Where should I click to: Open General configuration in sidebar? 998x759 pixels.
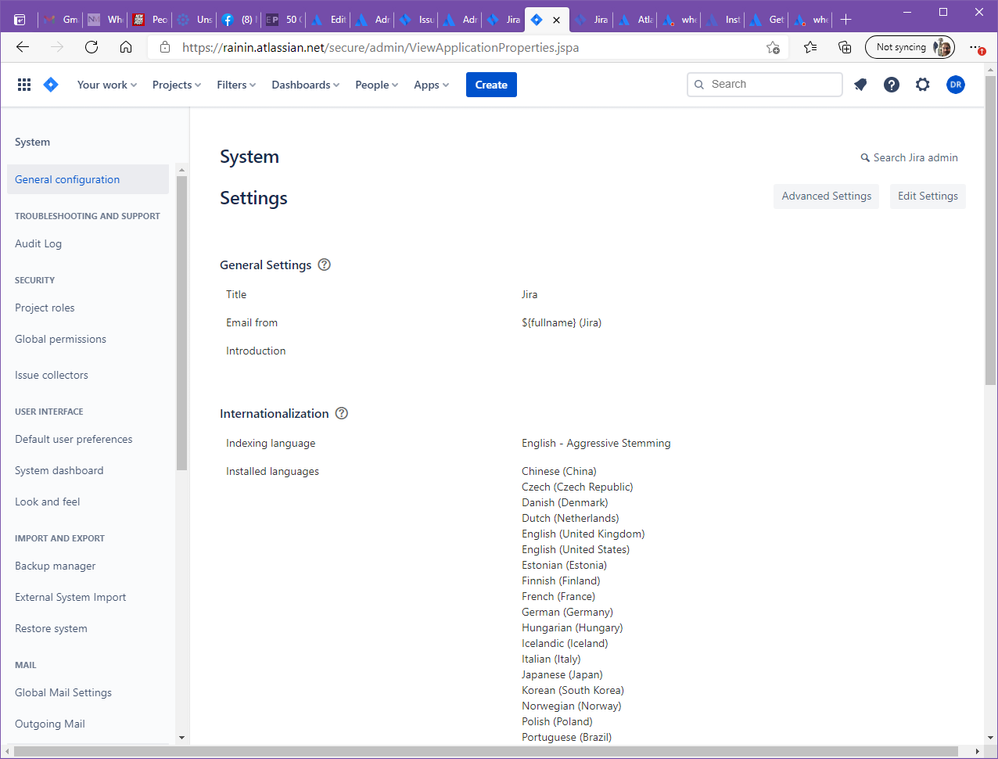tap(88, 180)
